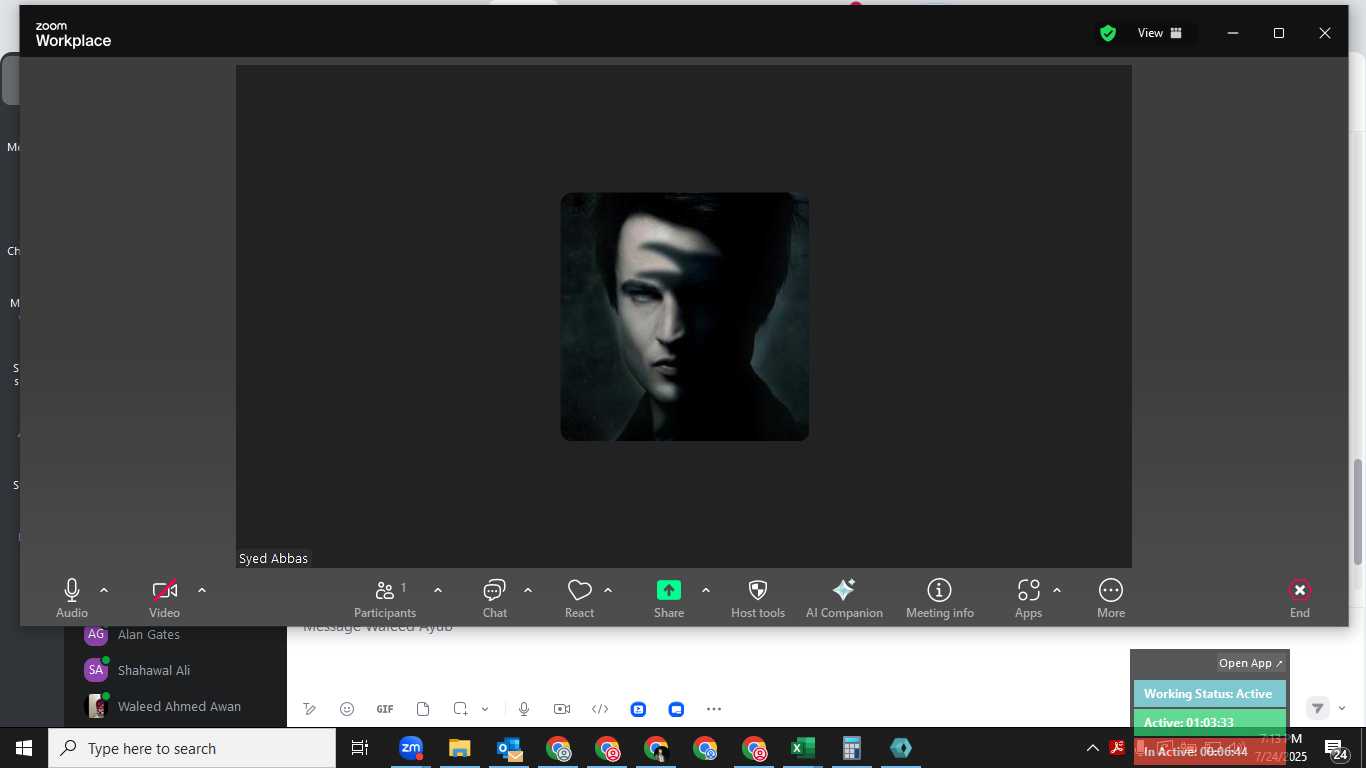This screenshot has width=1366, height=768.
Task: Mute the microphone with Audio button
Action: (x=71, y=598)
